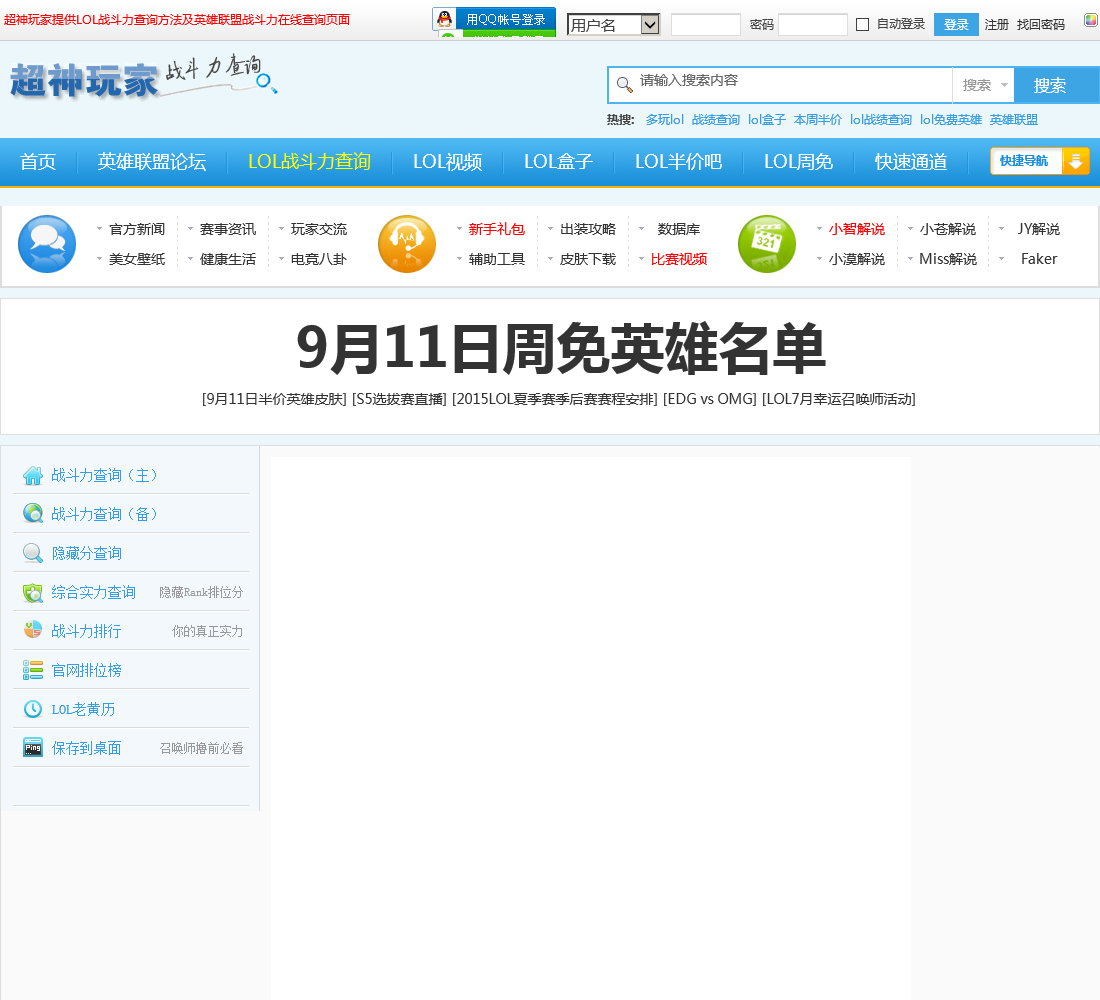Click the 请输入搜索内容 search input
The image size is (1100, 1000).
(793, 85)
